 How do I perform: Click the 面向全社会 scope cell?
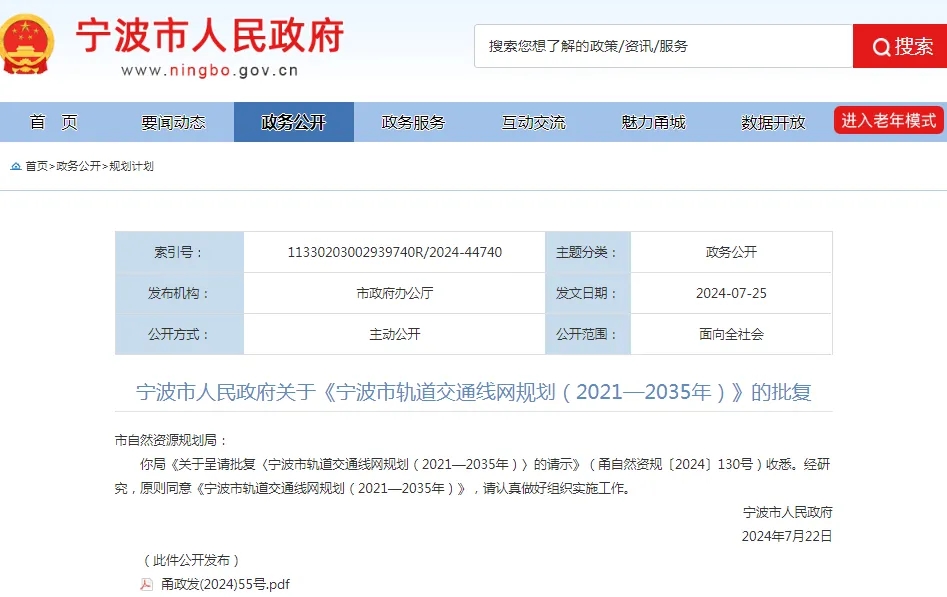731,334
